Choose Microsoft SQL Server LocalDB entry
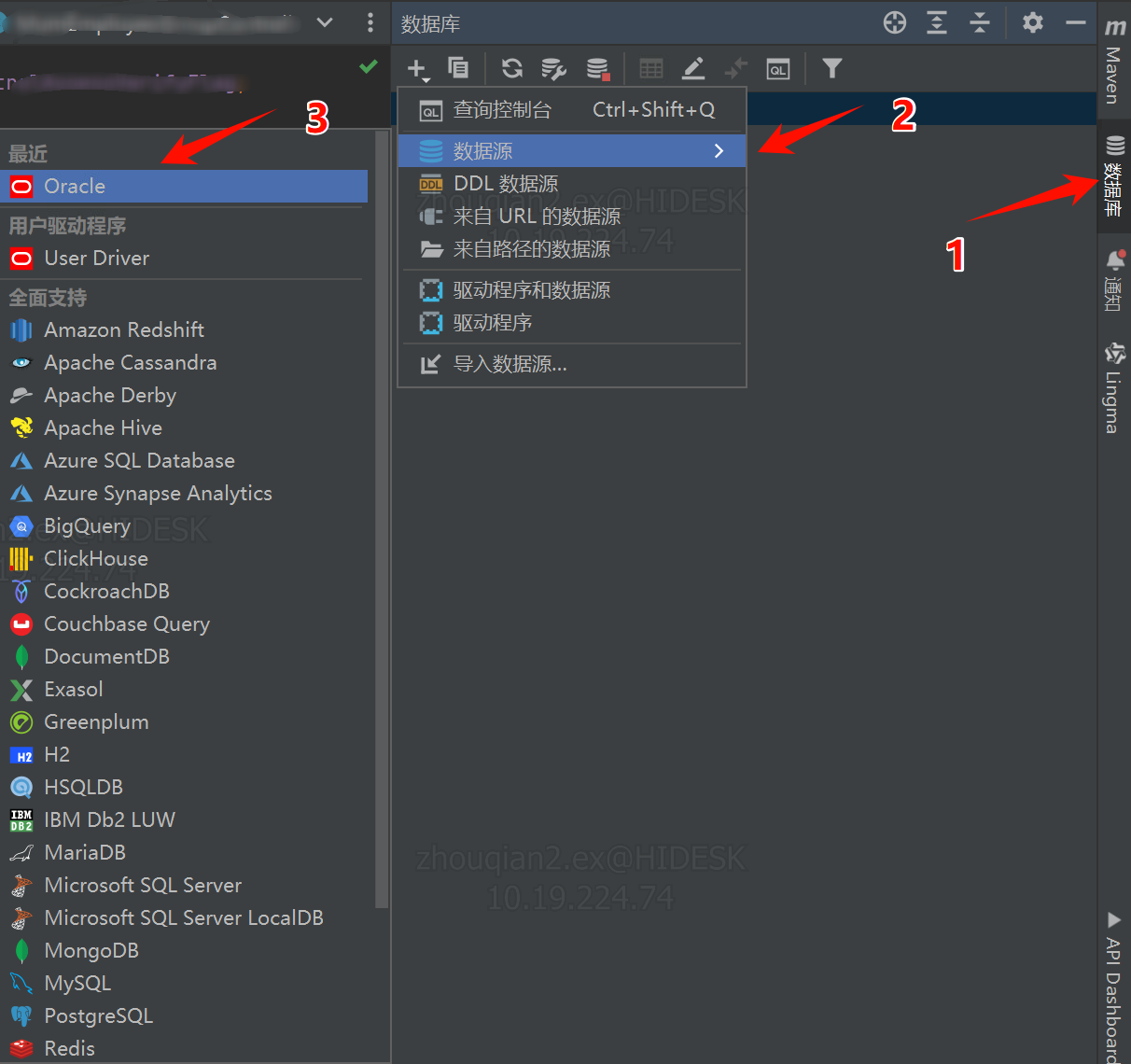1131x1064 pixels. point(184,917)
